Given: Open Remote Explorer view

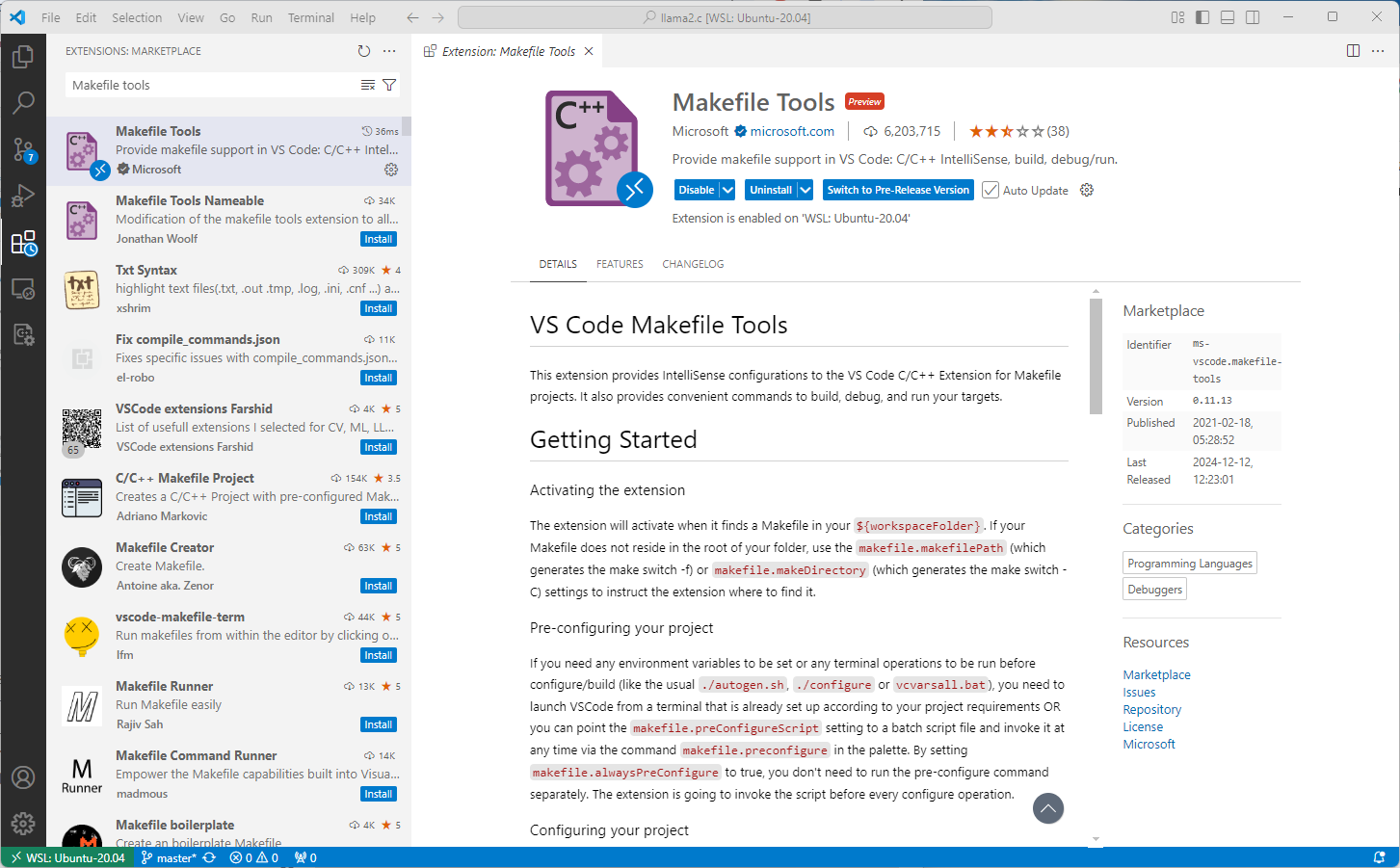Looking at the screenshot, I should (23, 289).
